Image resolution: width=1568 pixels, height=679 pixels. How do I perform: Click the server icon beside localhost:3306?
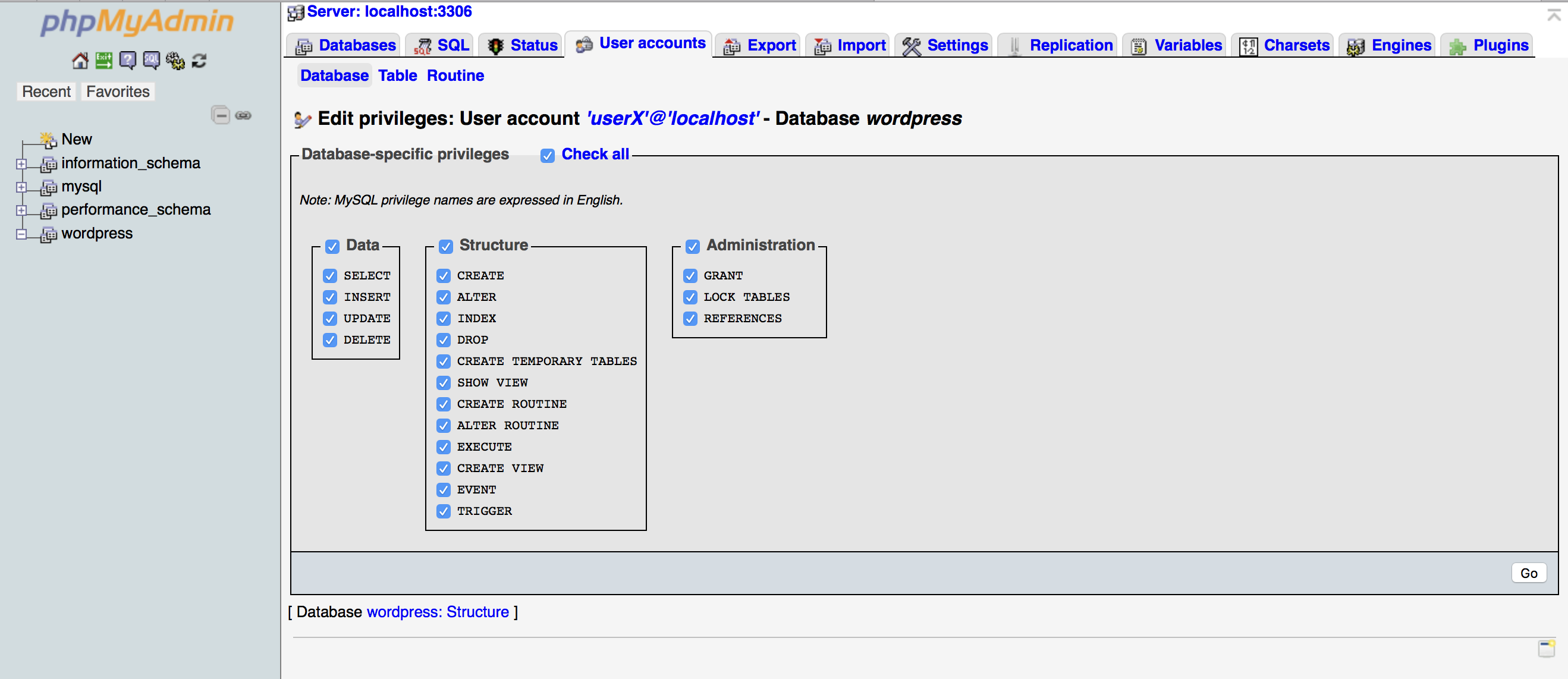pos(295,12)
